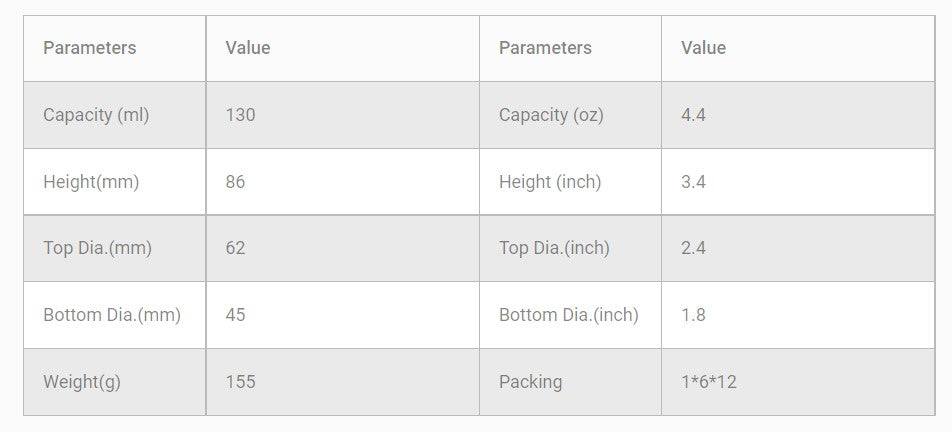Image resolution: width=952 pixels, height=432 pixels.
Task: Select the bottom diameter value 45
Action: [235, 315]
